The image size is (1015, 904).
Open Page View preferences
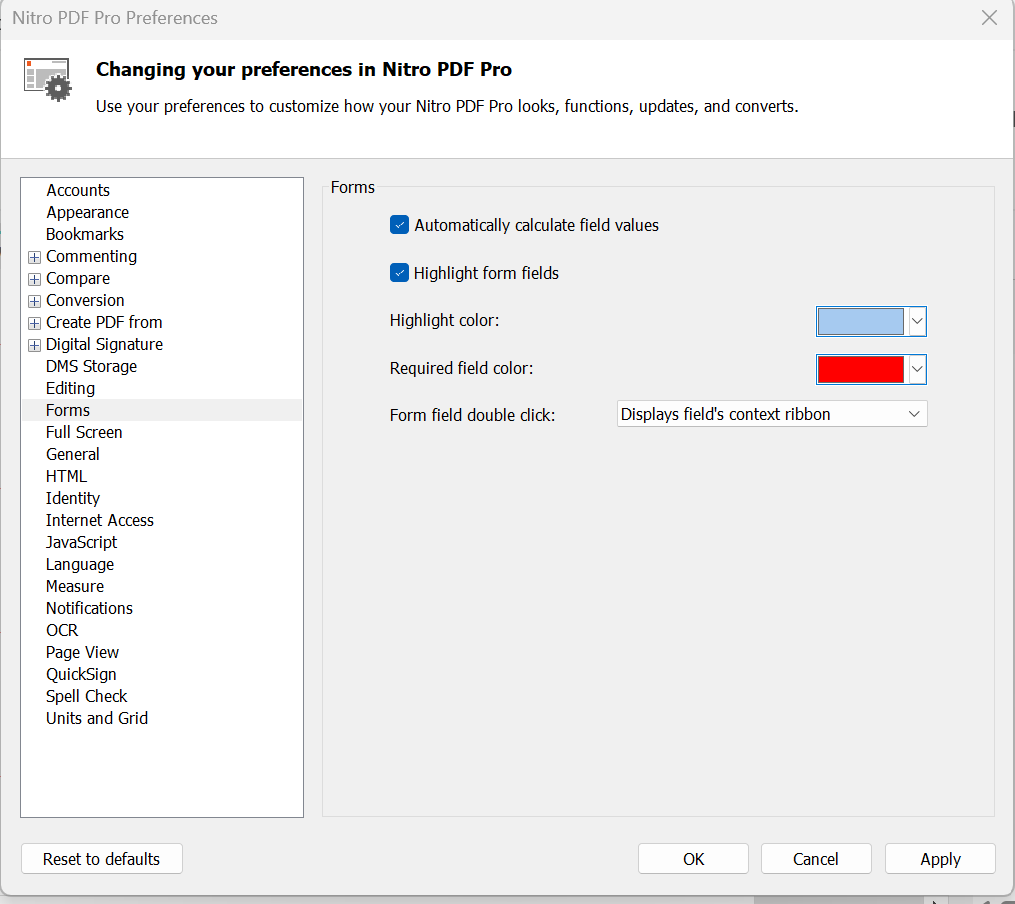click(x=82, y=652)
